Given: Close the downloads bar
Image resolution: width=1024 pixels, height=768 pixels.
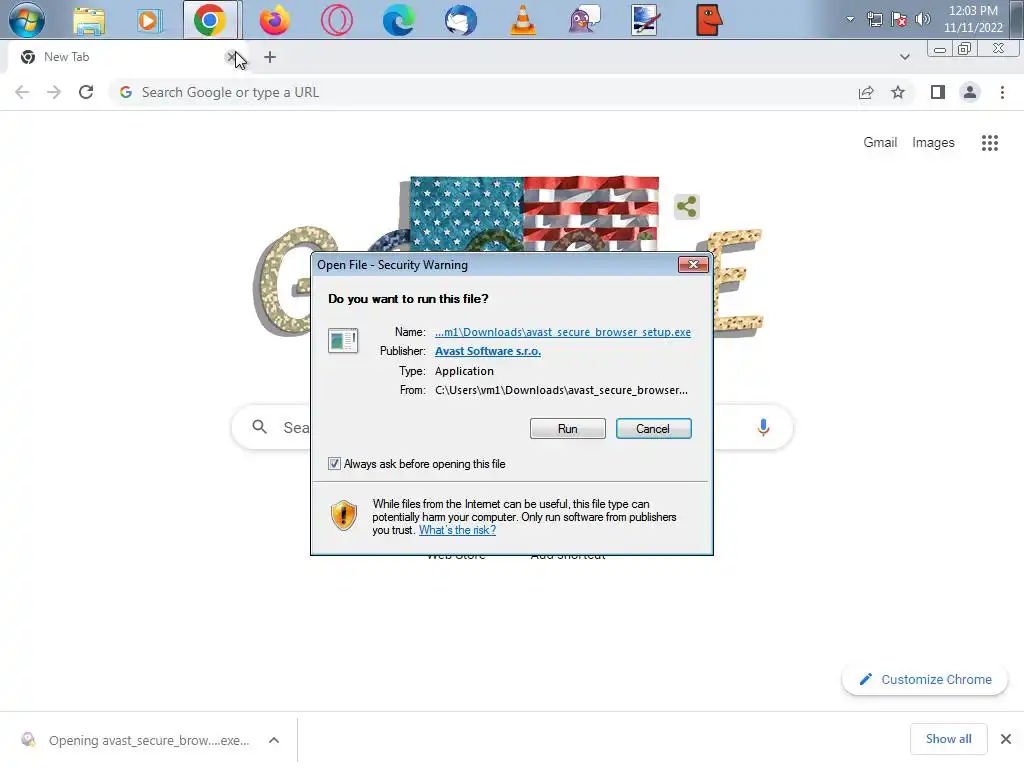Looking at the screenshot, I should click(x=1006, y=739).
